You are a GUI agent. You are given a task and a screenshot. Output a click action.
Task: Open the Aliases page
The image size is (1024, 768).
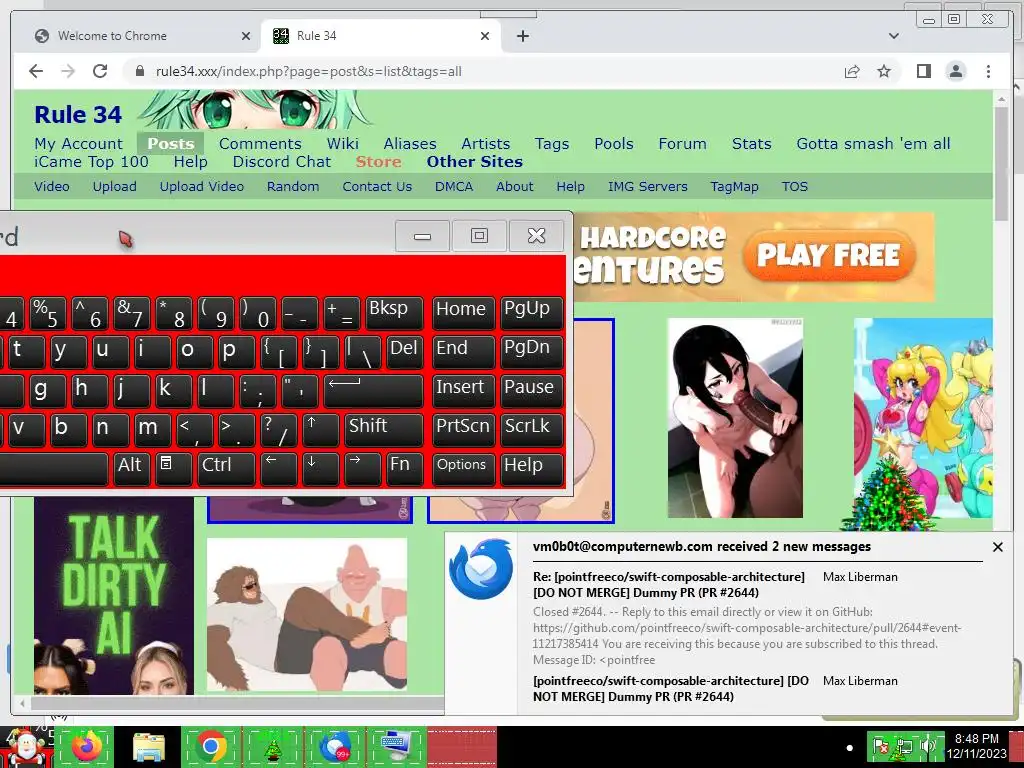(410, 144)
